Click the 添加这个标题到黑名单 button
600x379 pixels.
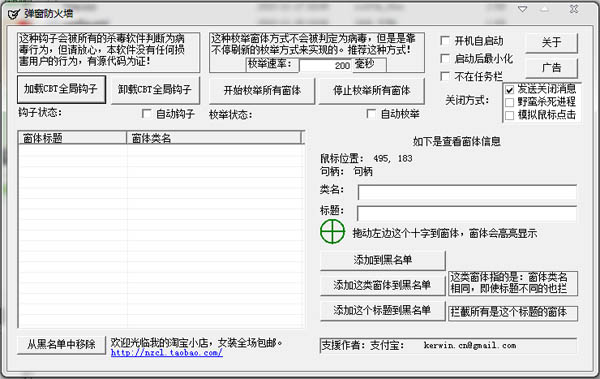(x=383, y=310)
